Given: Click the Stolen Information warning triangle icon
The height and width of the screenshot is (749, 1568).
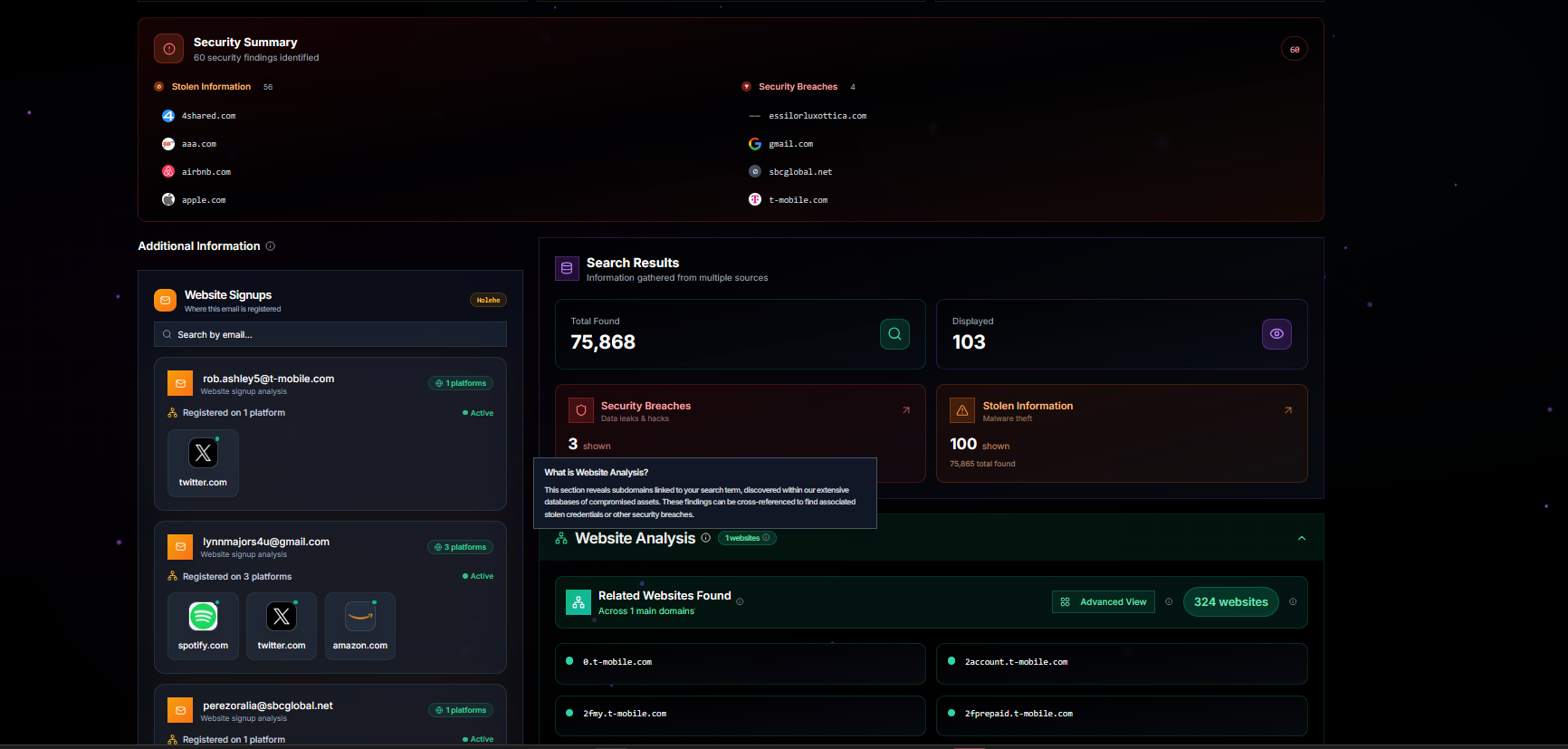Looking at the screenshot, I should [962, 410].
